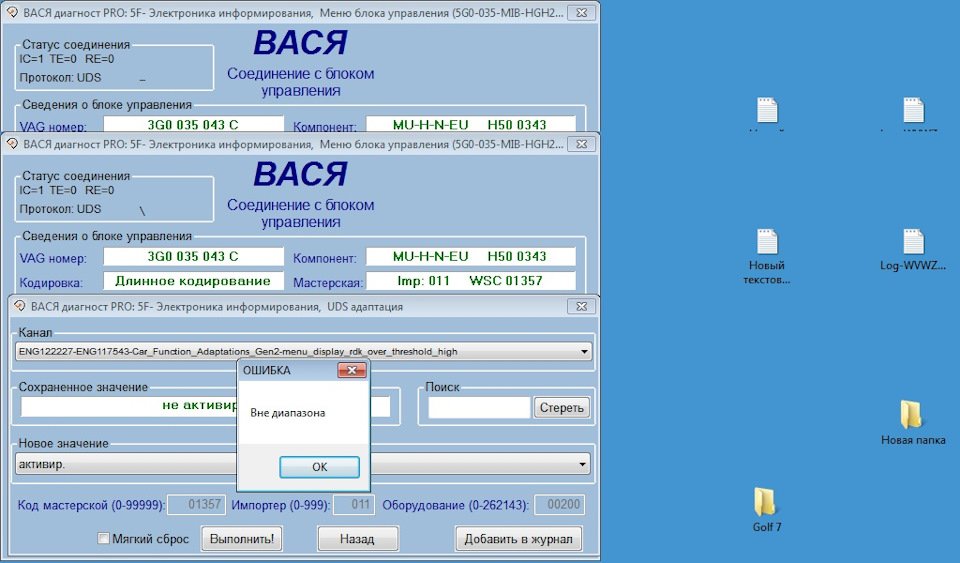Select the Log-WVWZ... file icon
The width and height of the screenshot is (960, 563).
(x=913, y=242)
